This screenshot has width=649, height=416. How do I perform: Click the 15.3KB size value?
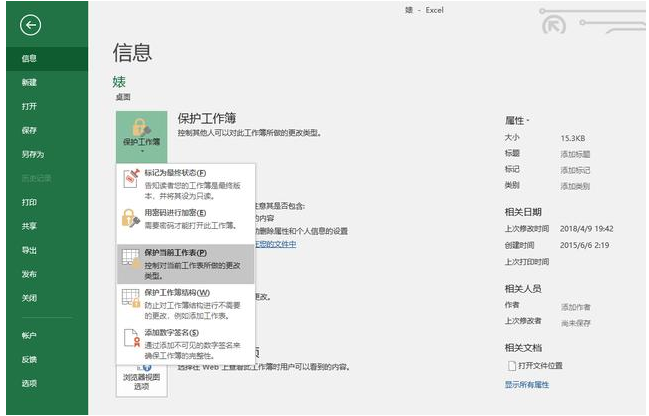[x=572, y=138]
